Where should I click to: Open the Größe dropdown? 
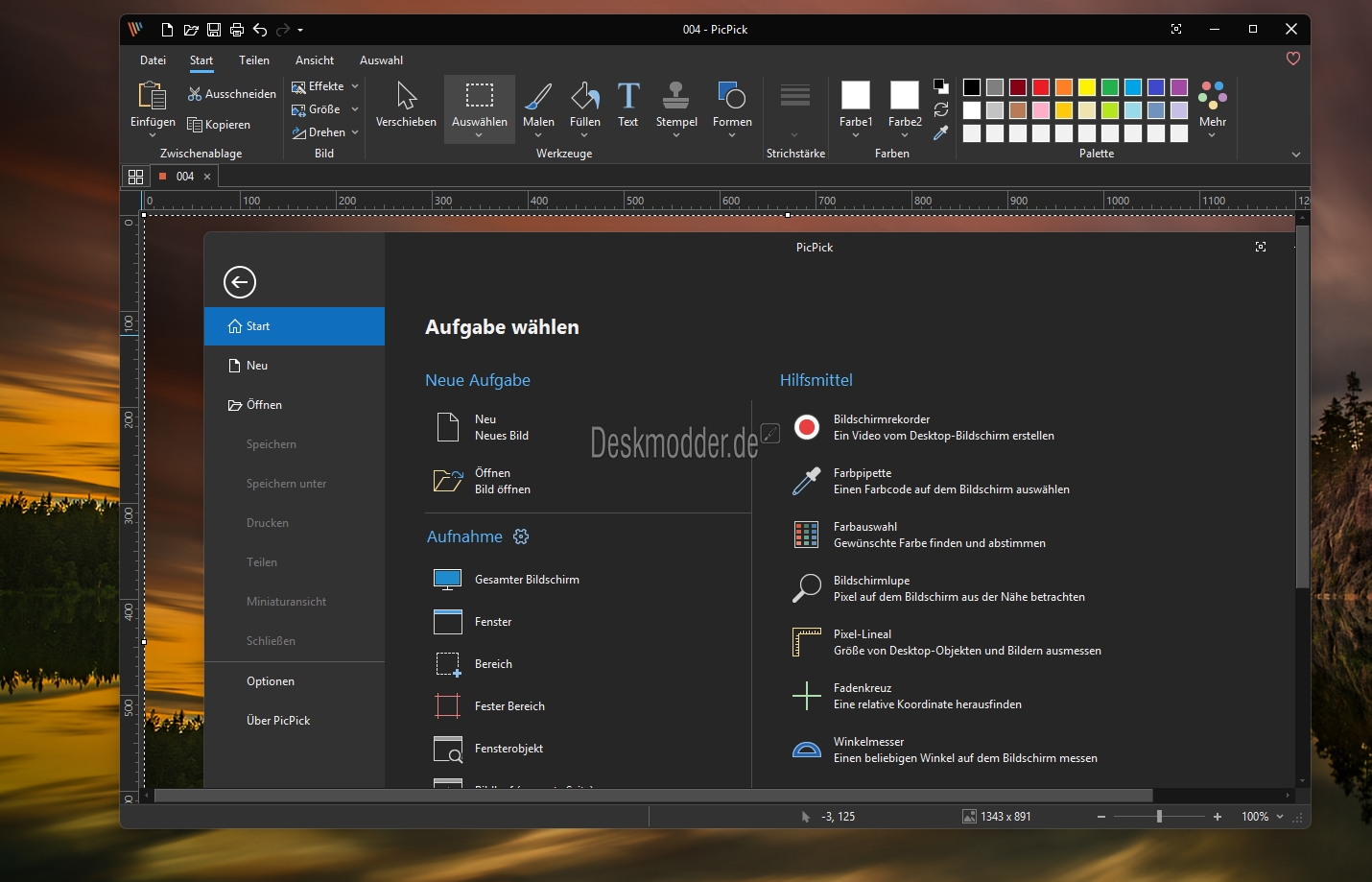point(325,109)
